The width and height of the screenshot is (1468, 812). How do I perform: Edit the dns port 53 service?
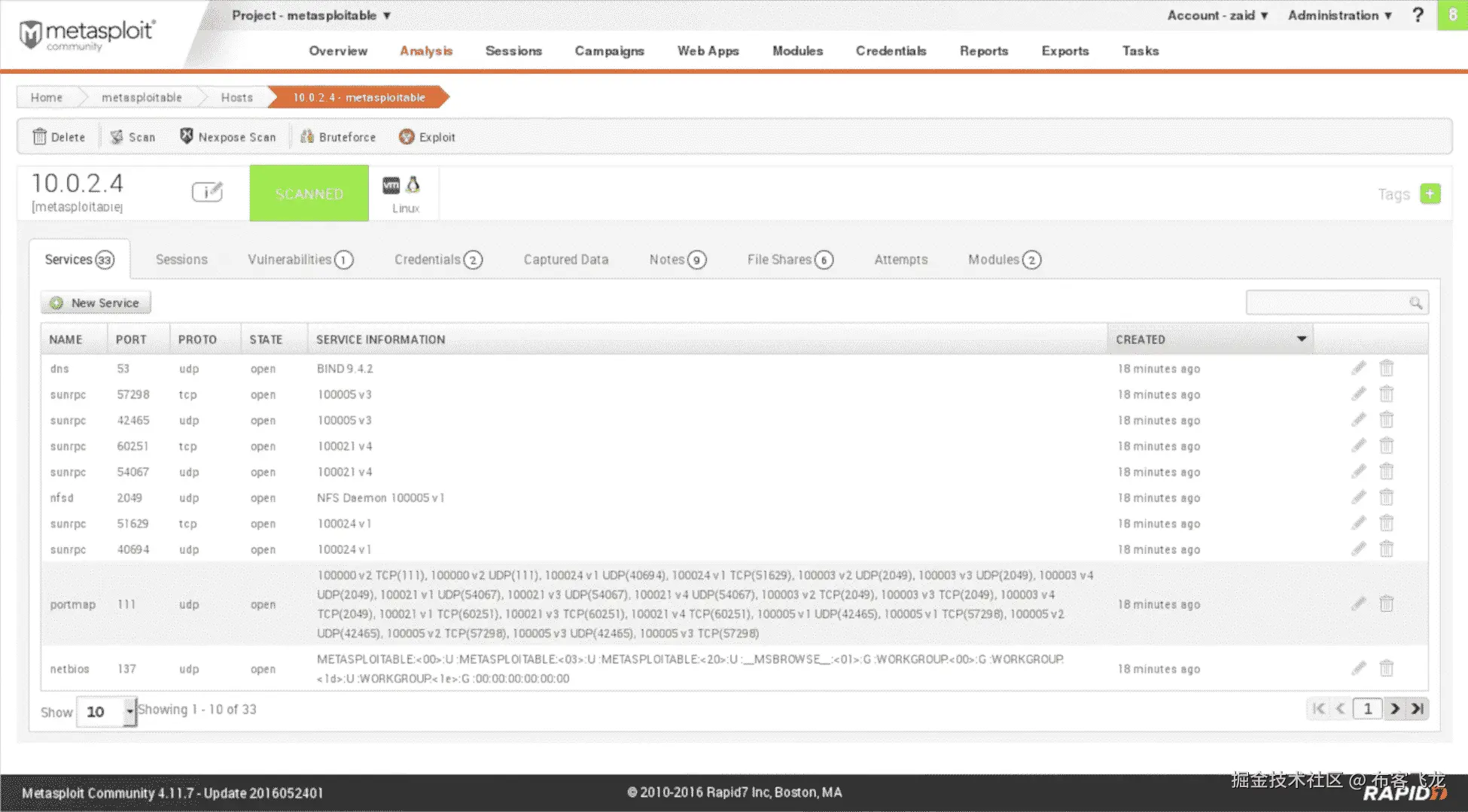pos(1358,368)
